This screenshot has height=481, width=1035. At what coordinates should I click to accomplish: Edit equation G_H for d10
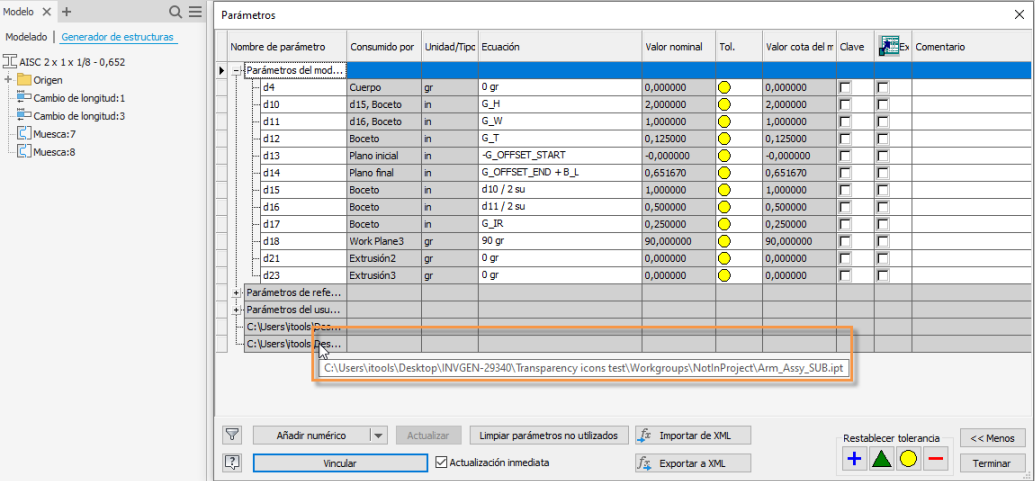[x=560, y=104]
